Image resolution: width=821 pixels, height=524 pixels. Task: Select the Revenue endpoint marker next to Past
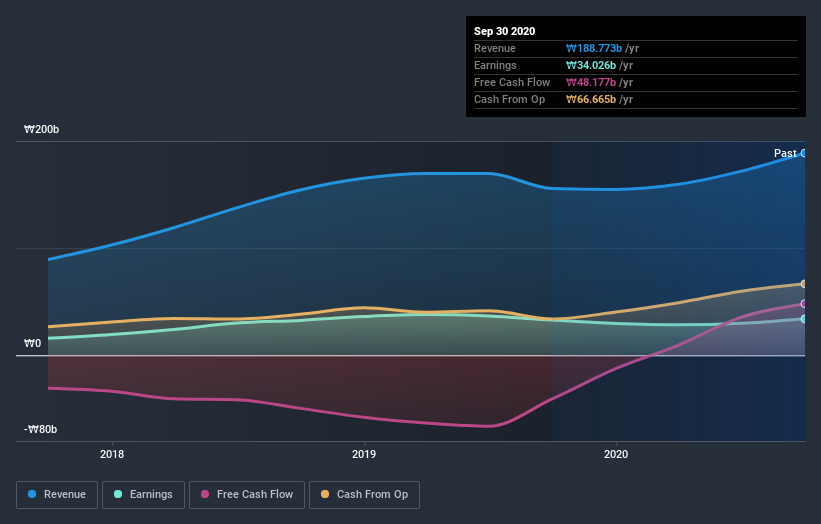click(804, 153)
